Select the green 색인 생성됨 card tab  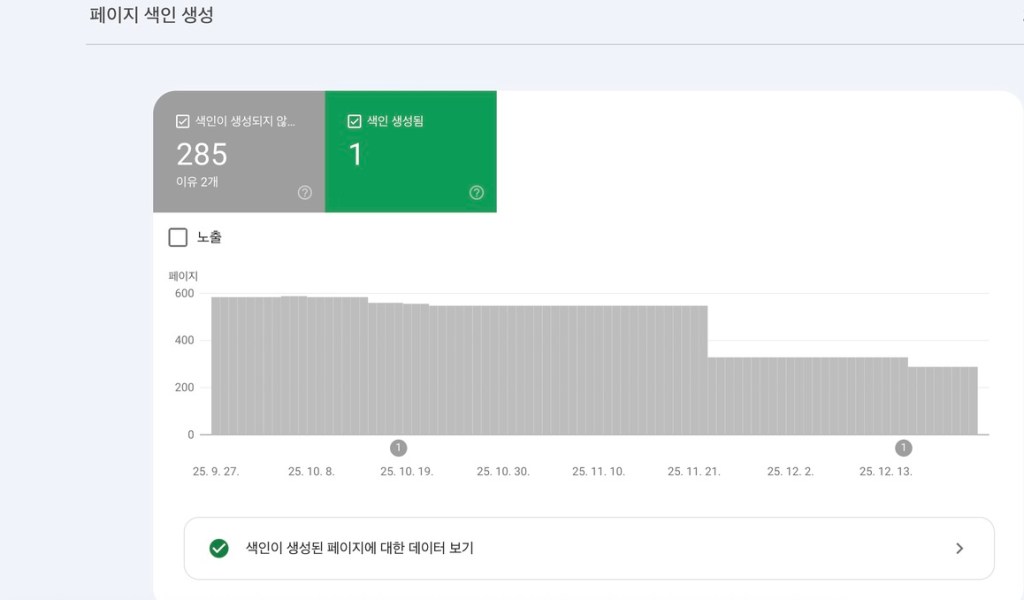tap(410, 150)
